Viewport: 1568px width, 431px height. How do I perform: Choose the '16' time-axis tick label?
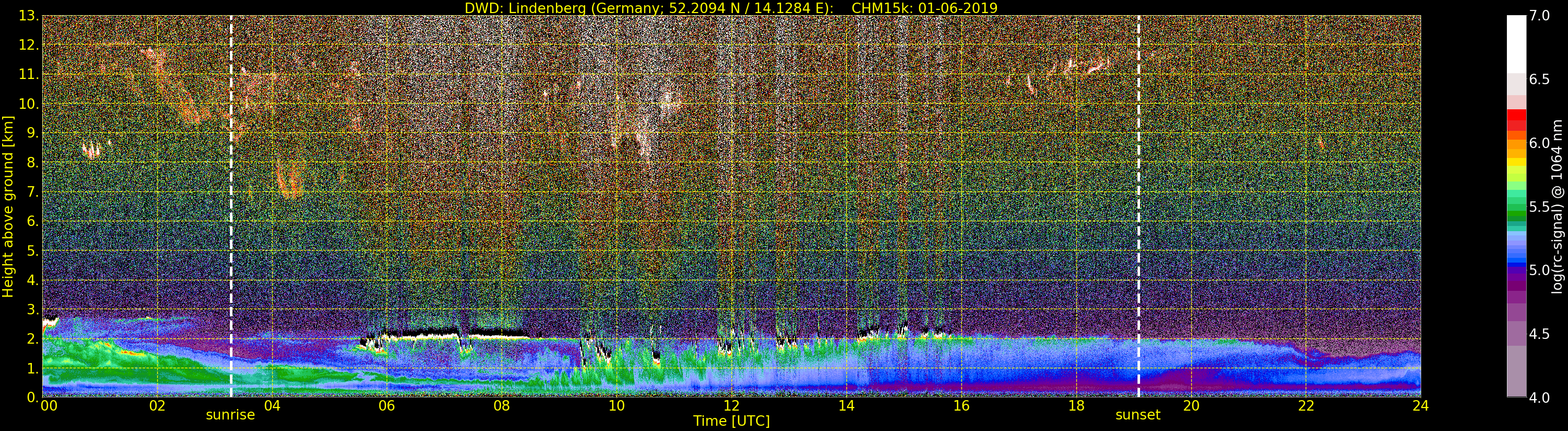pos(961,405)
